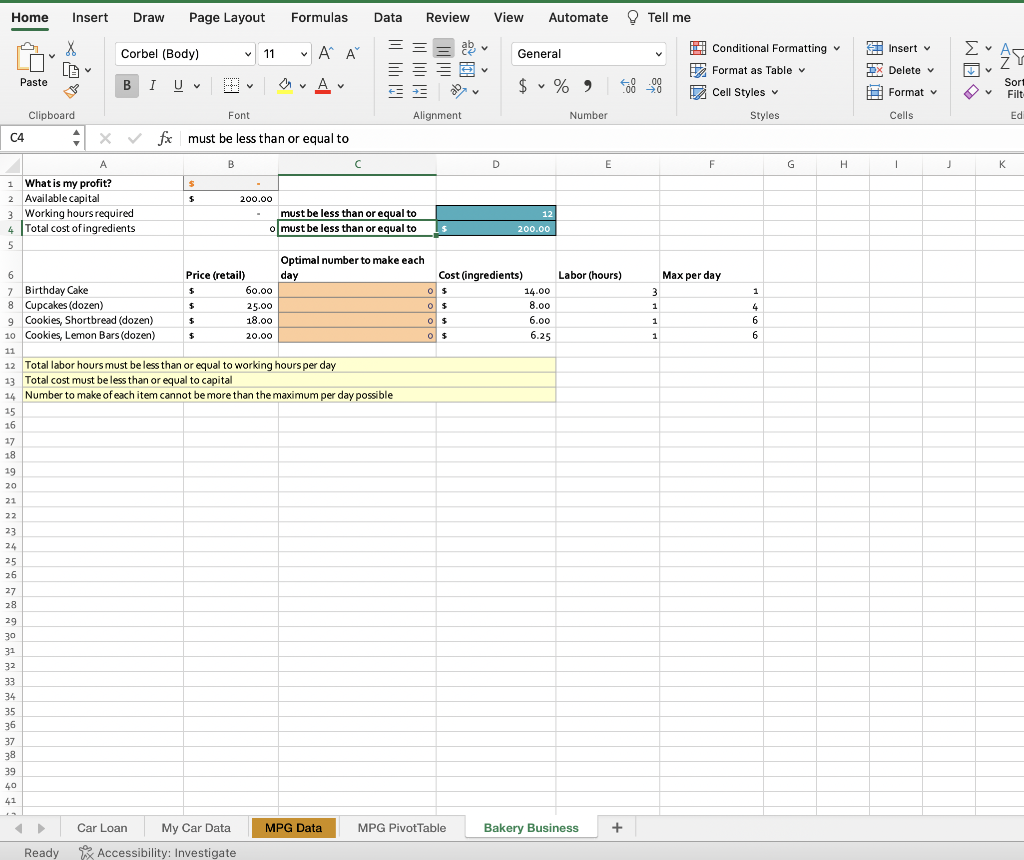This screenshot has width=1024, height=860.
Task: Click the Format Painter icon
Action: [x=72, y=91]
